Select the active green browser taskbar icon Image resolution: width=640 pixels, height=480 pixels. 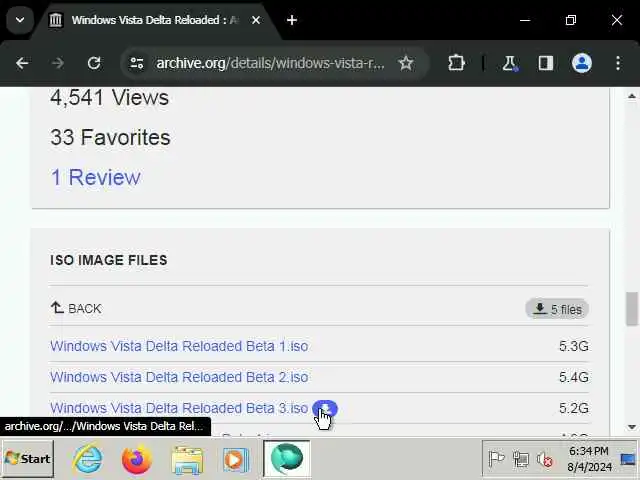(287, 459)
